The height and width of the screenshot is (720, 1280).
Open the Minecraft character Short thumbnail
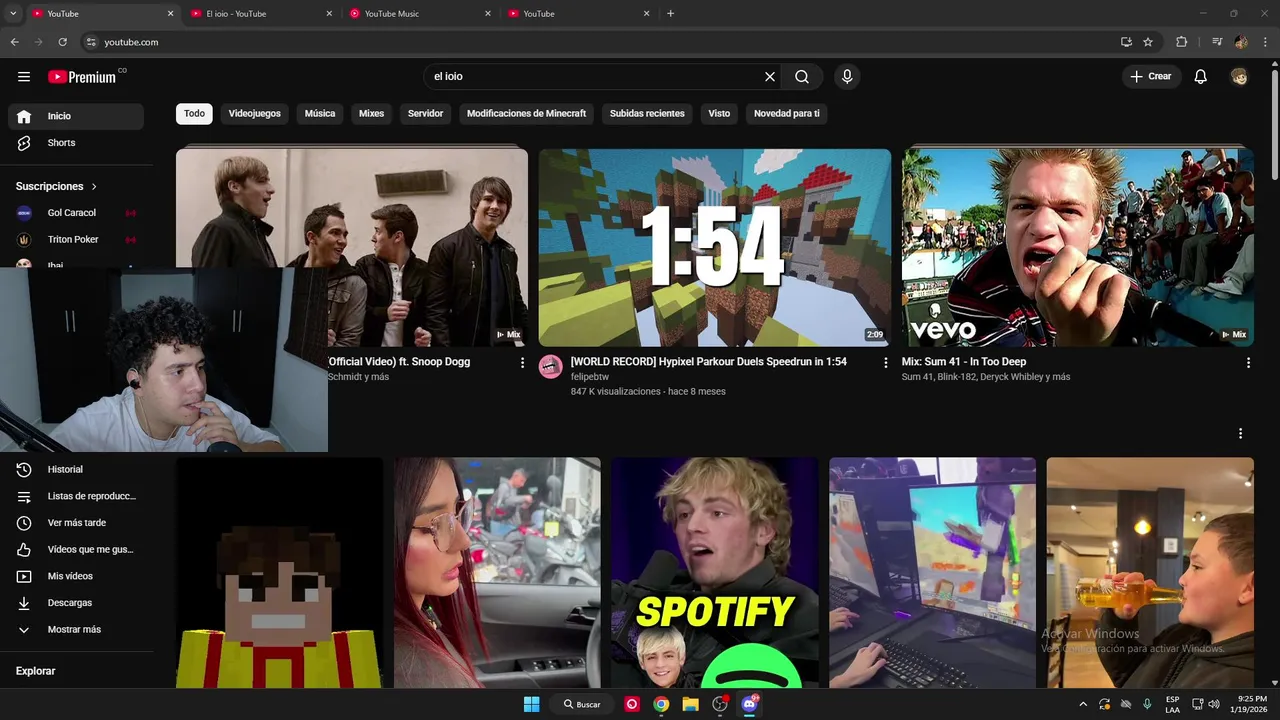tap(280, 573)
